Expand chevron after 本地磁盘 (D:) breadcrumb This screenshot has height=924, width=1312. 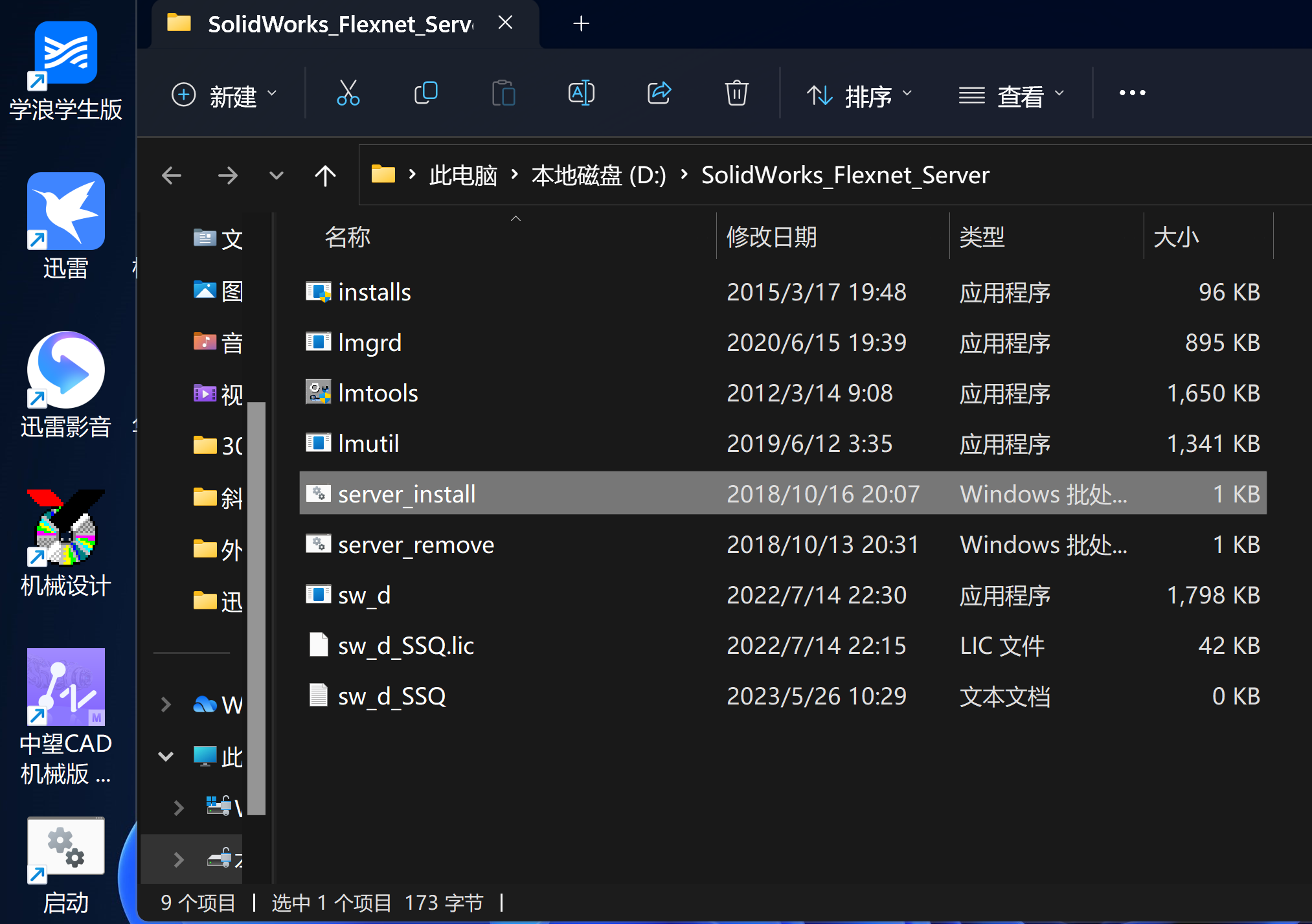[684, 174]
